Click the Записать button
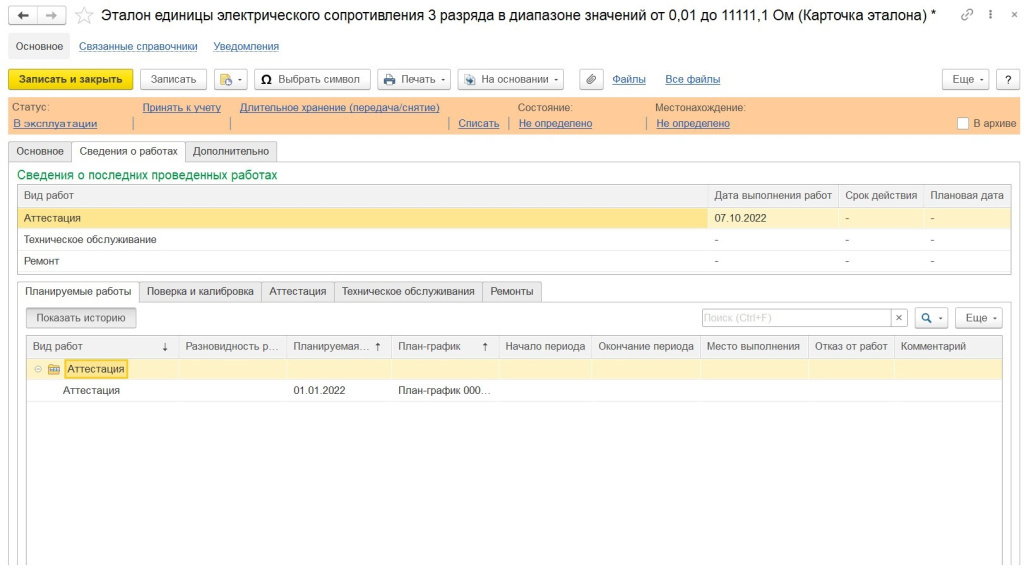Screen dimensions: 1024x572 173,79
